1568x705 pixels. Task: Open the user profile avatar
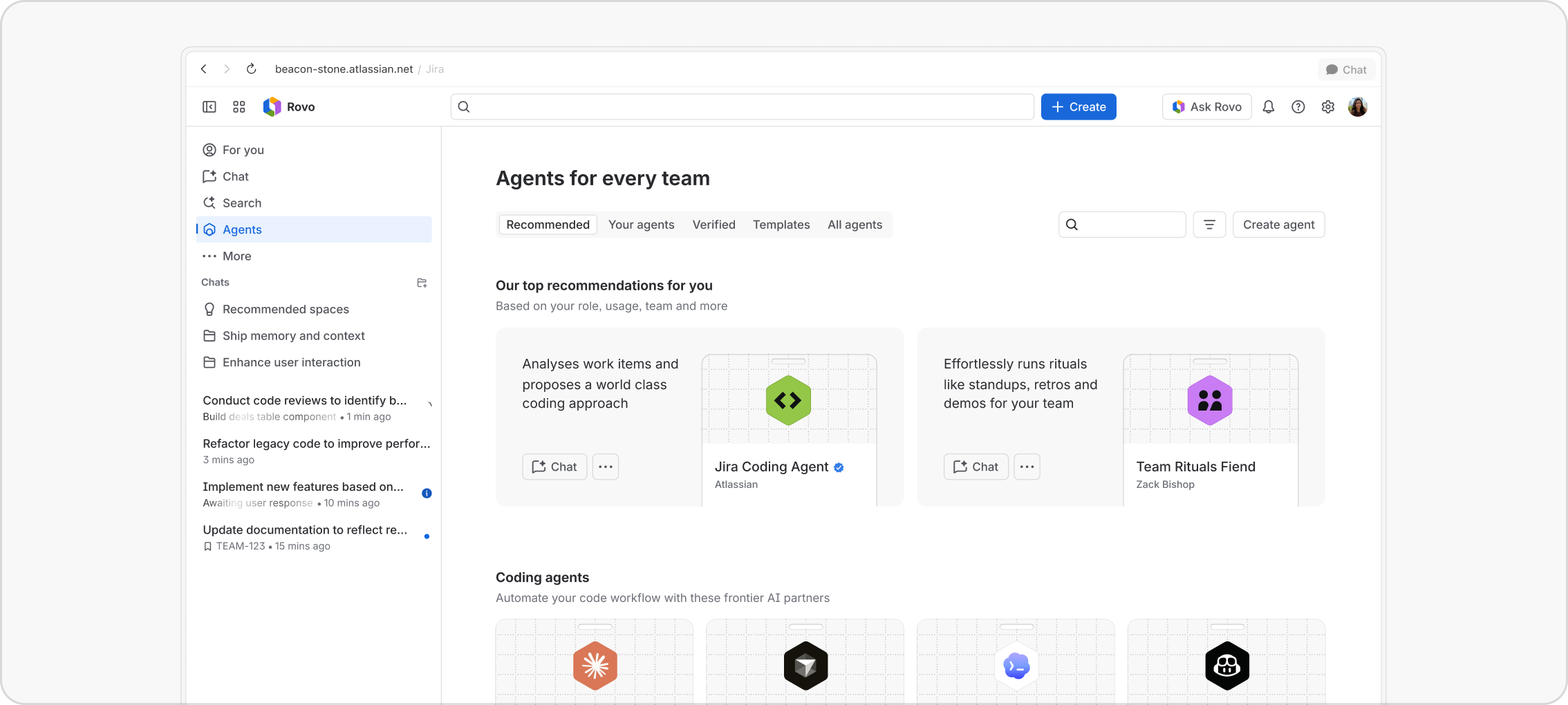coord(1358,106)
